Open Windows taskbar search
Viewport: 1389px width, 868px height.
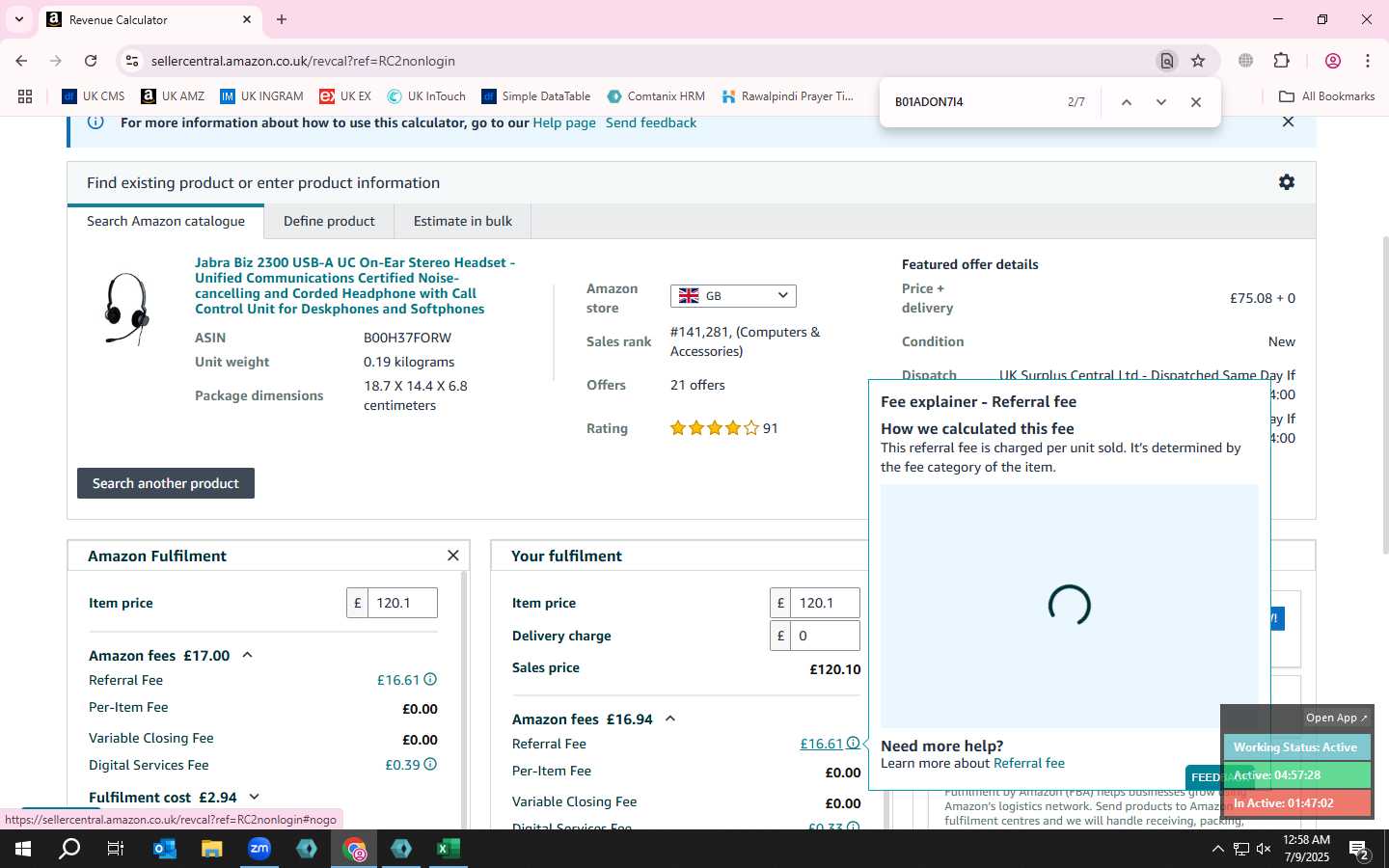[x=69, y=849]
